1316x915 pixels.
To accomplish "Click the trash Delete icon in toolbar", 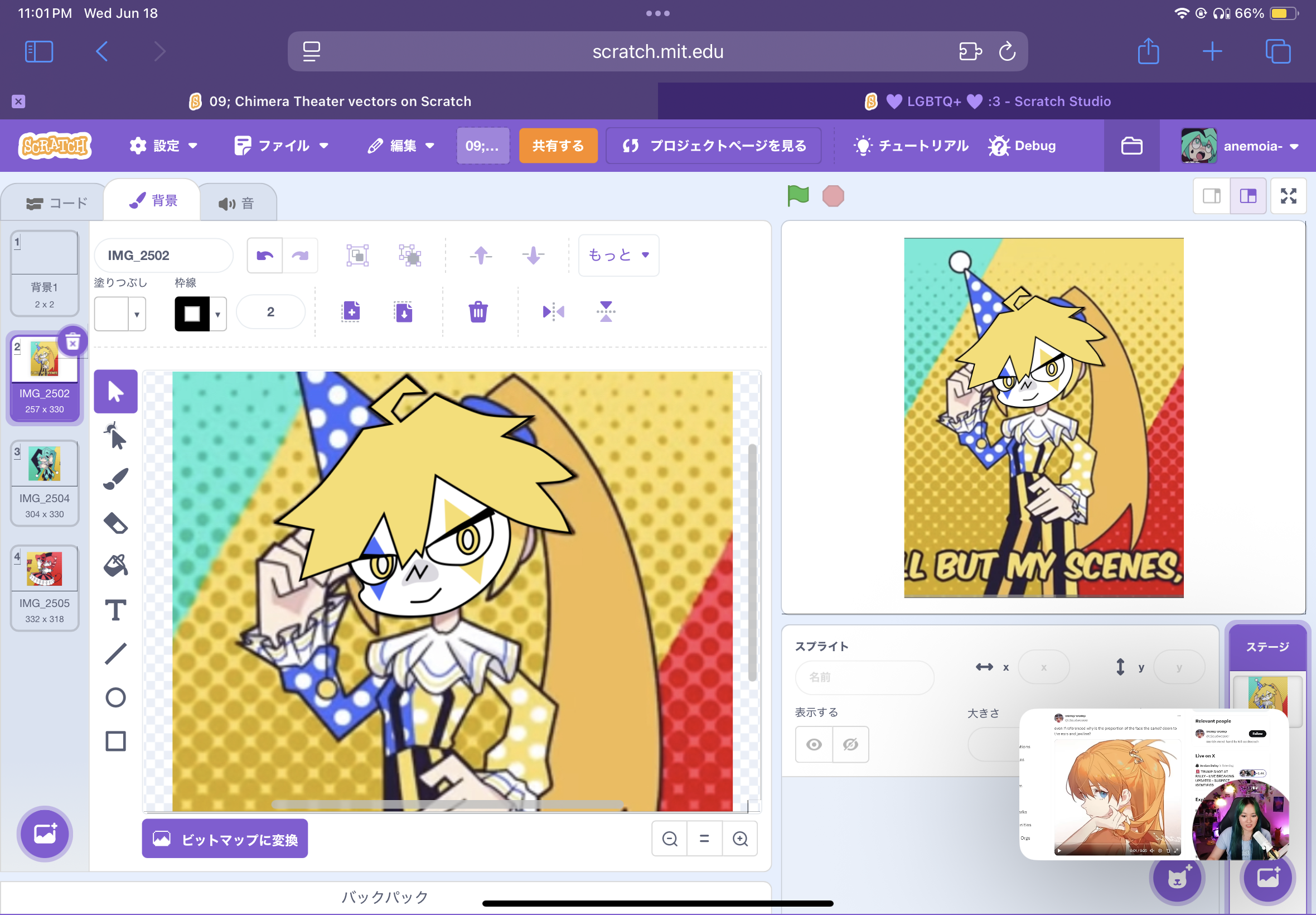I will (x=478, y=312).
